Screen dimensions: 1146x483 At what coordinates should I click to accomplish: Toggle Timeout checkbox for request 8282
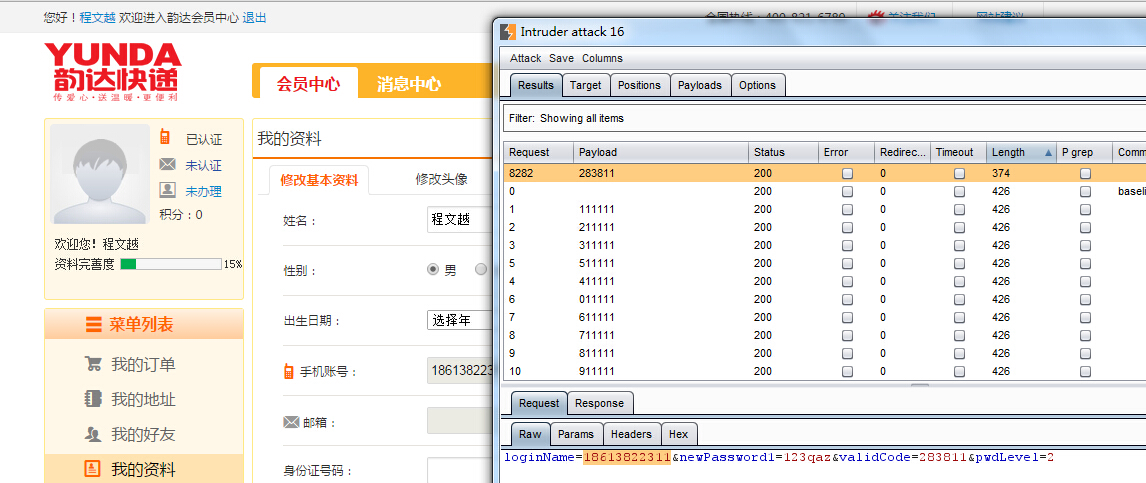point(959,173)
